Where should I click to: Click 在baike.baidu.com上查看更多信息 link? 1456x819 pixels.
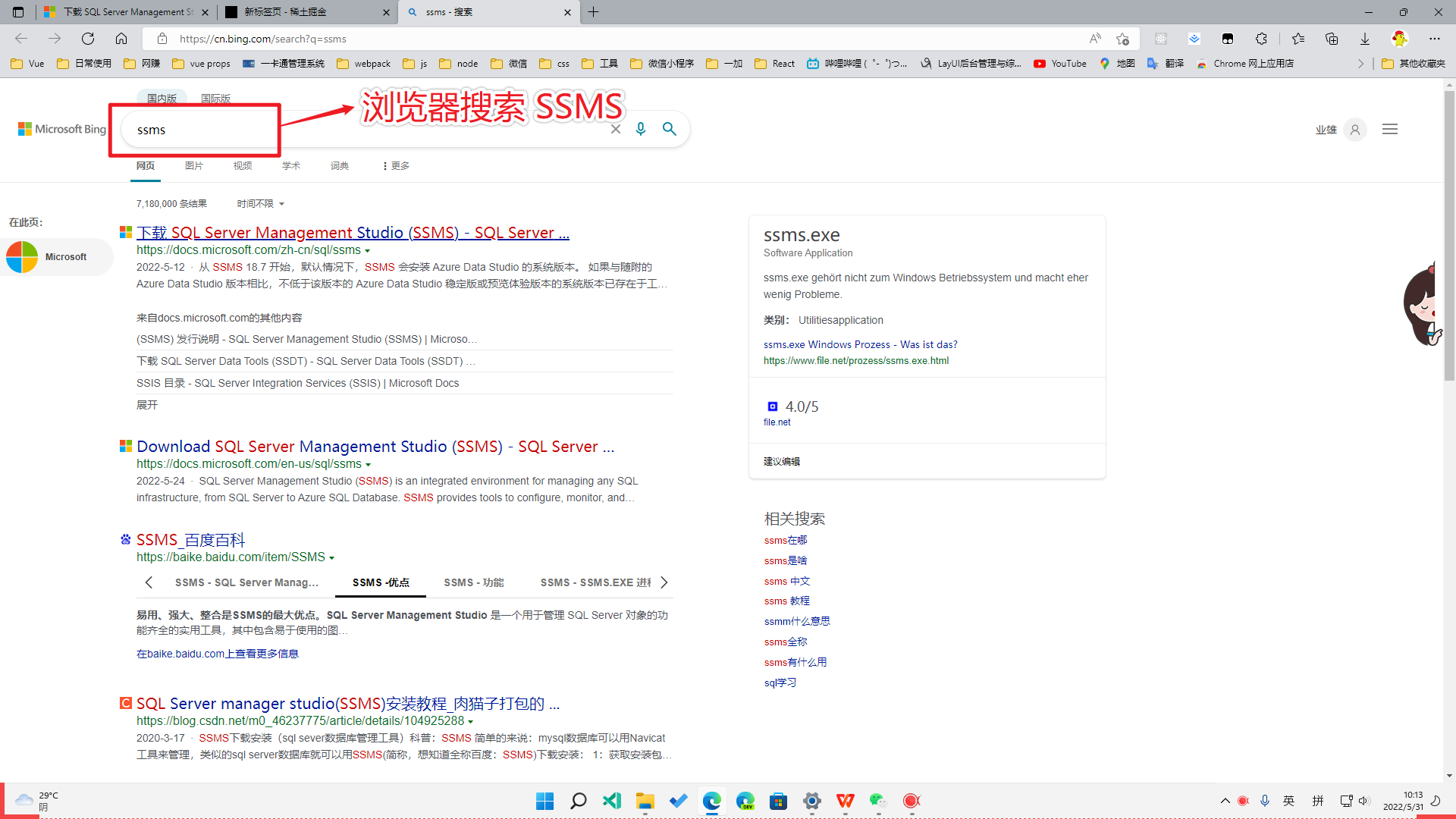(218, 654)
